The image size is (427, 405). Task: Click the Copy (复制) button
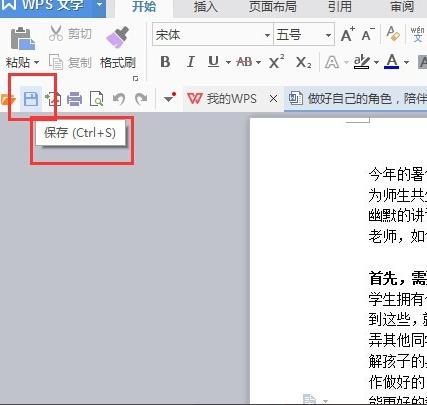pyautogui.click(x=70, y=62)
